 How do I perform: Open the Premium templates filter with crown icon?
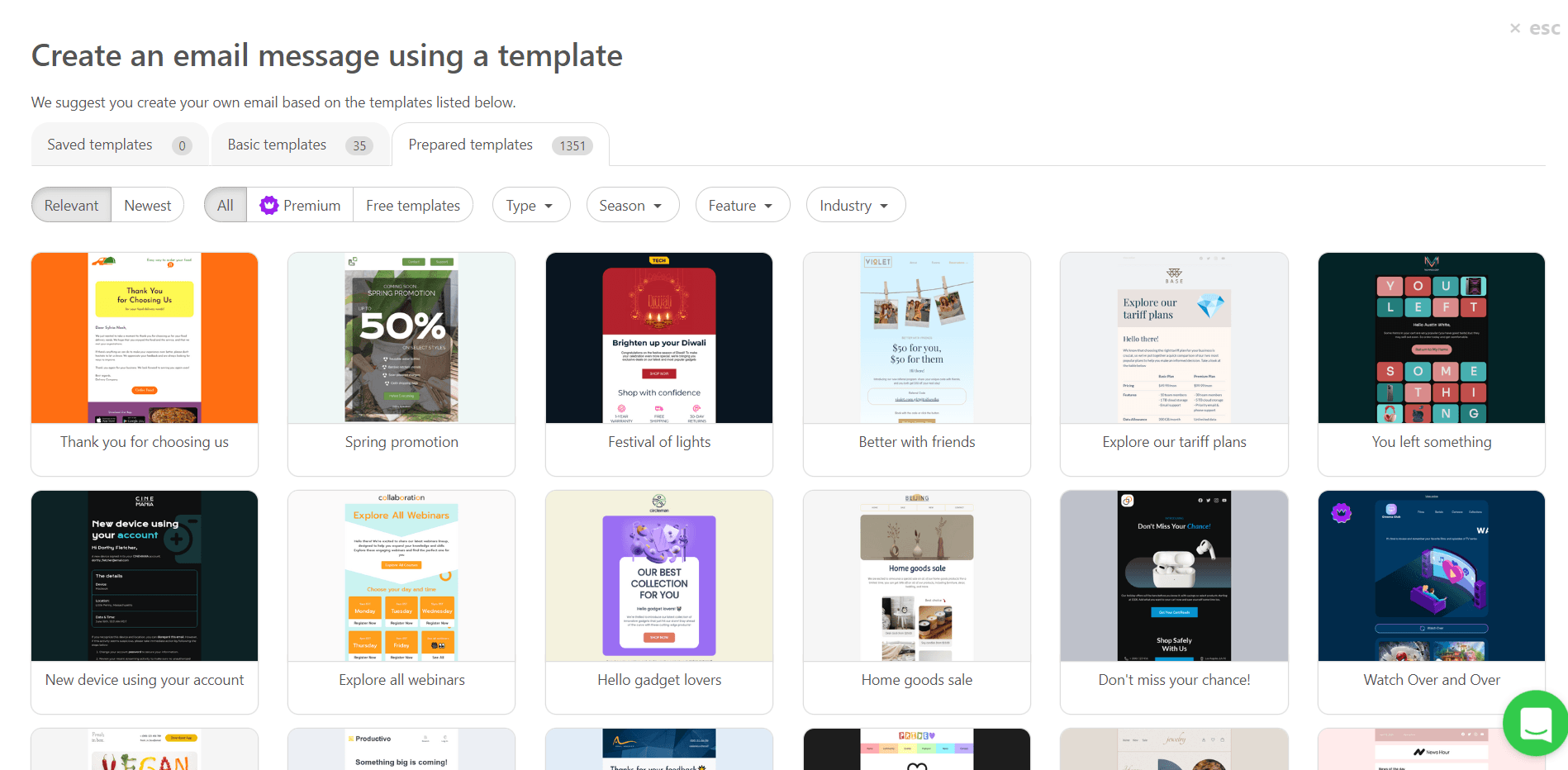[x=300, y=205]
